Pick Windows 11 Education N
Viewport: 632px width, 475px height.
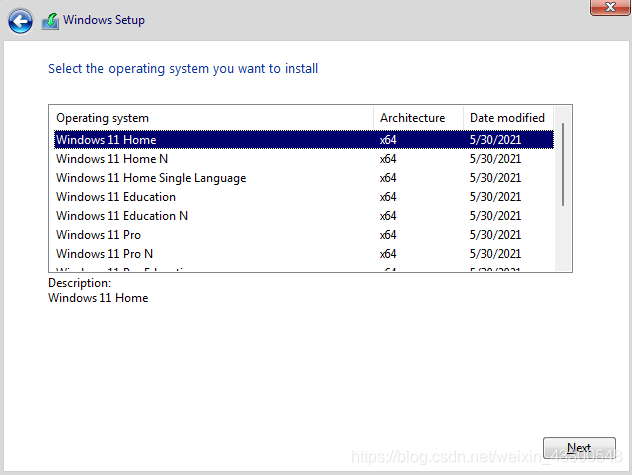point(304,215)
